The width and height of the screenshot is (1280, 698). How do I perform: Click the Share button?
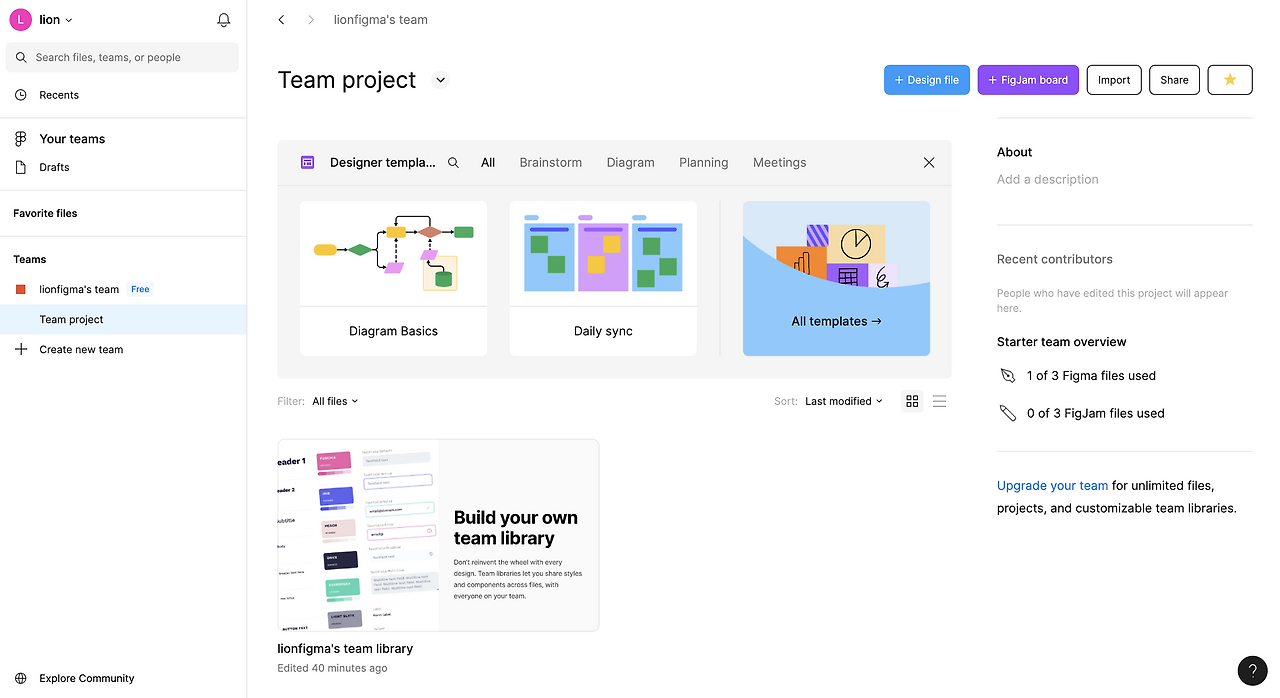tap(1175, 80)
